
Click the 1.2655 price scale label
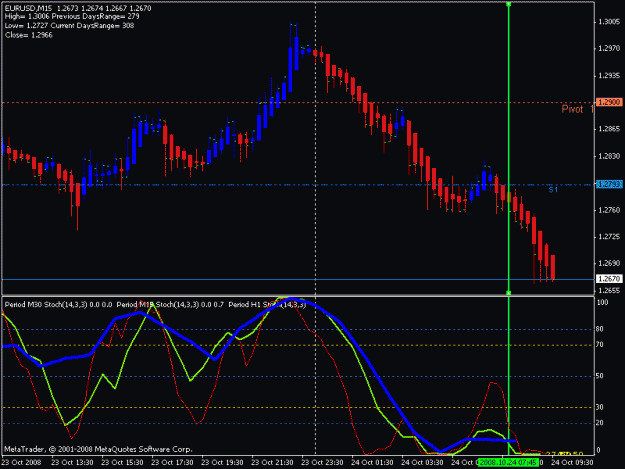(609, 290)
